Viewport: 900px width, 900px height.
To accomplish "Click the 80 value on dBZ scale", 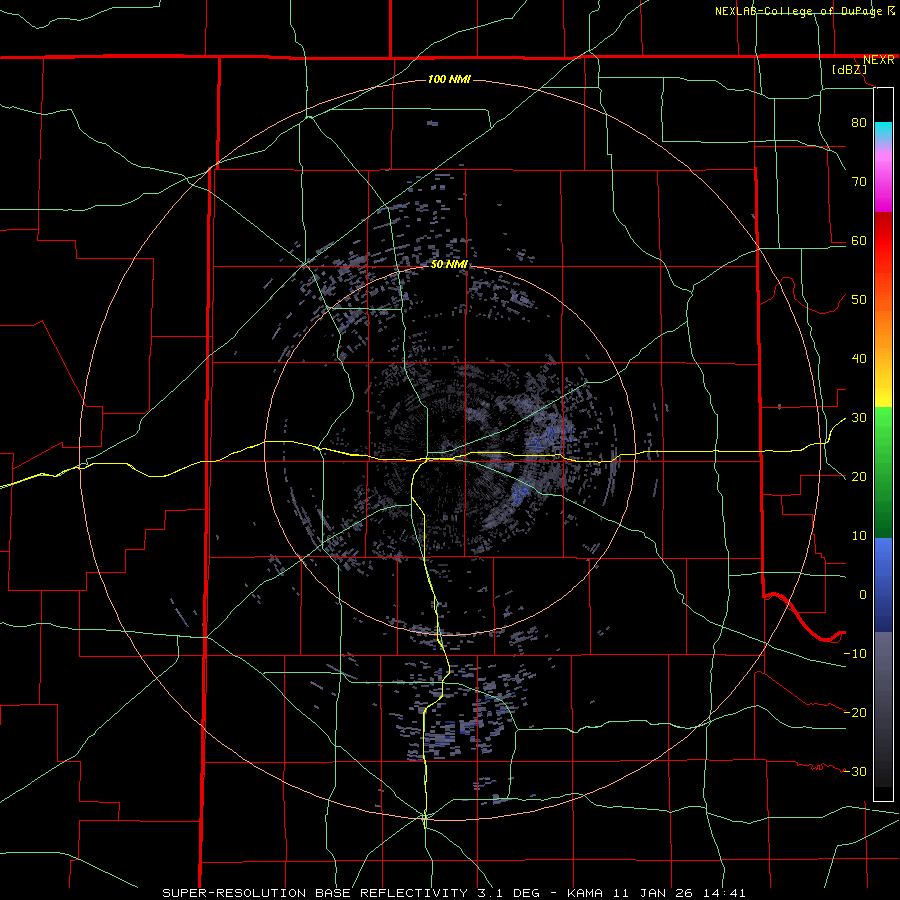I will click(859, 123).
